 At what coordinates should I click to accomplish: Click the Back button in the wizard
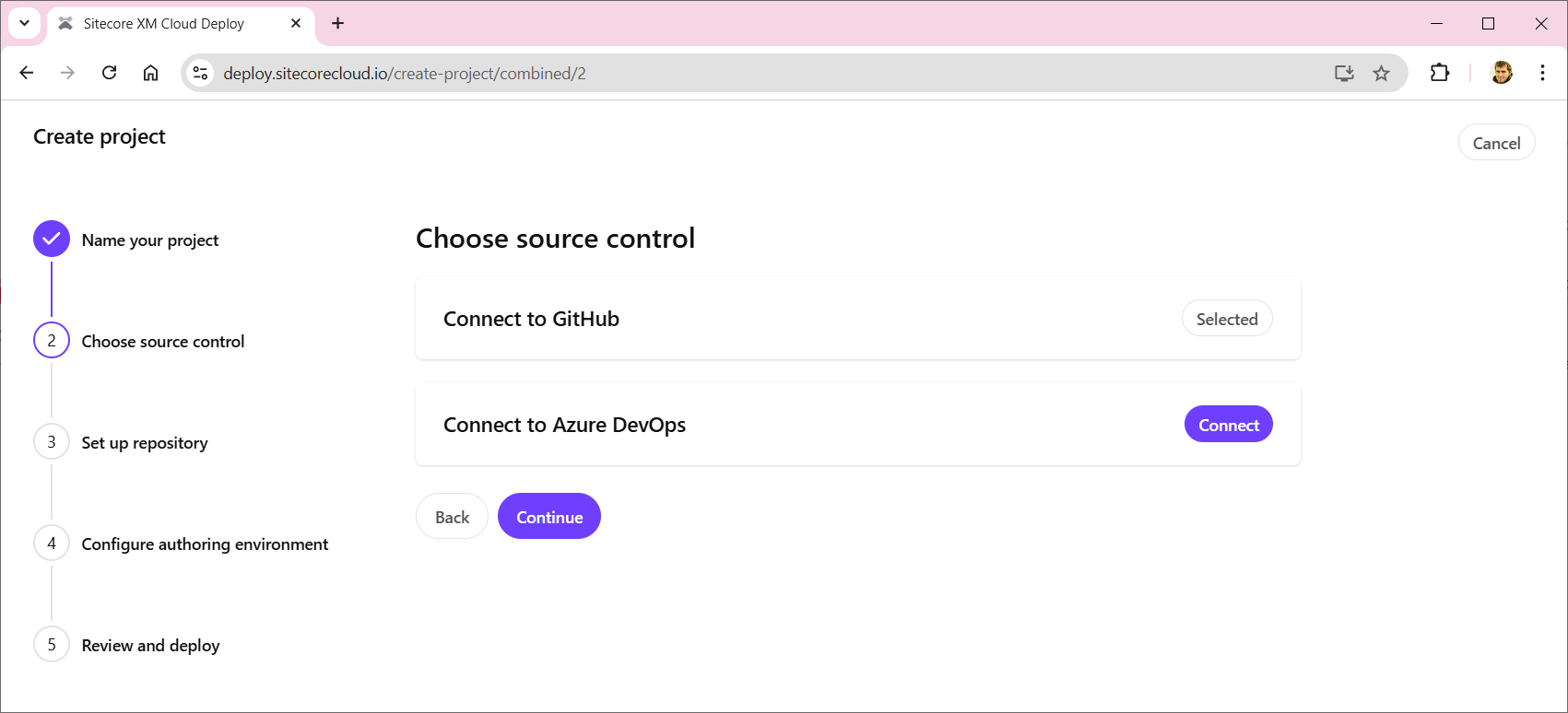pyautogui.click(x=452, y=517)
